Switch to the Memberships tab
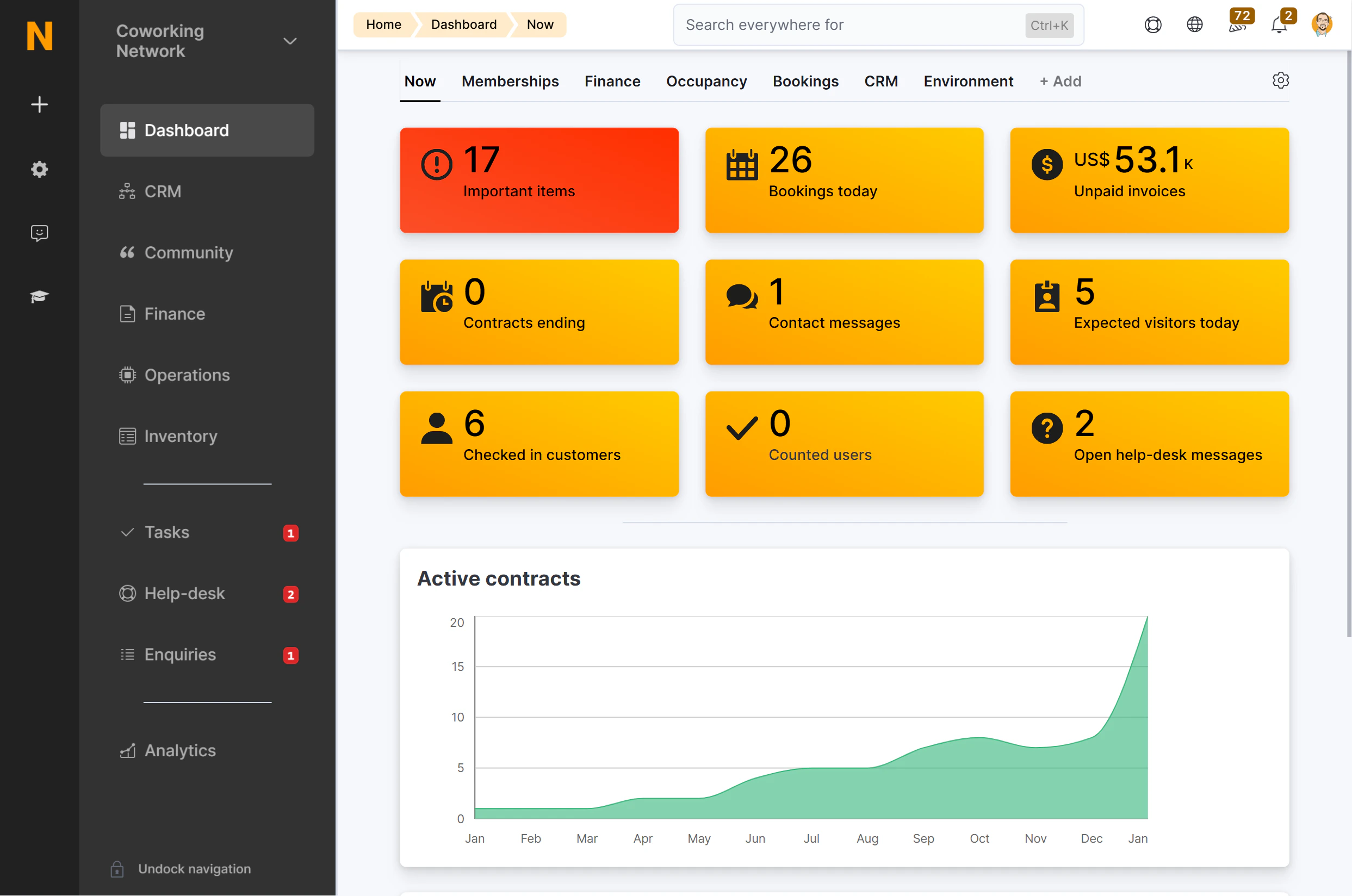Image resolution: width=1352 pixels, height=896 pixels. coord(510,81)
